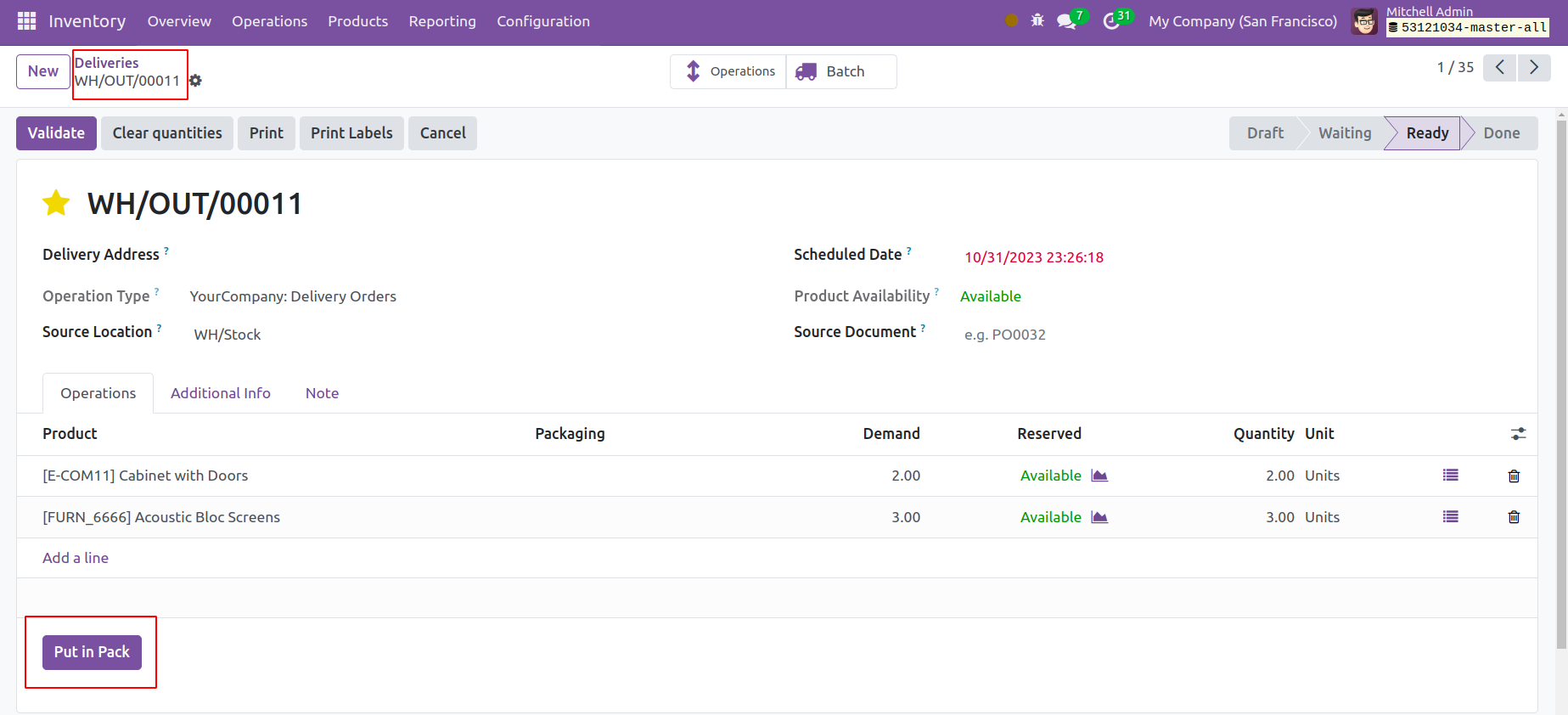1568x715 pixels.
Task: Click the Add a line link
Action: [x=76, y=558]
